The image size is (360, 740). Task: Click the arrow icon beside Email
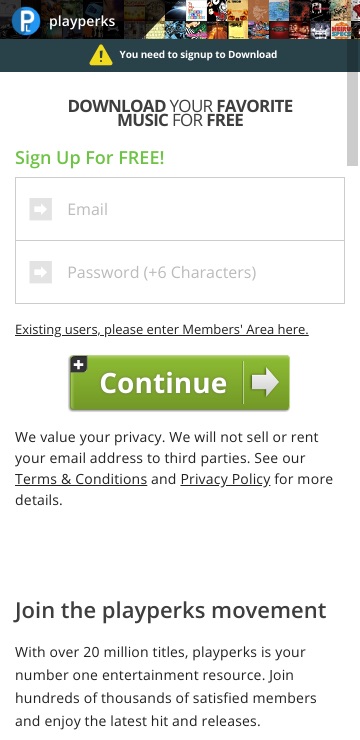[x=41, y=209]
